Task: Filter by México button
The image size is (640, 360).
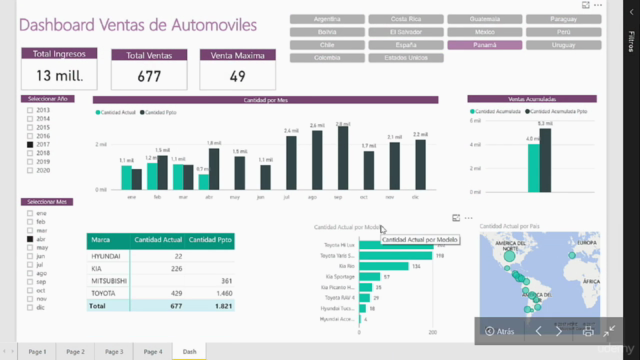Action: 485,32
